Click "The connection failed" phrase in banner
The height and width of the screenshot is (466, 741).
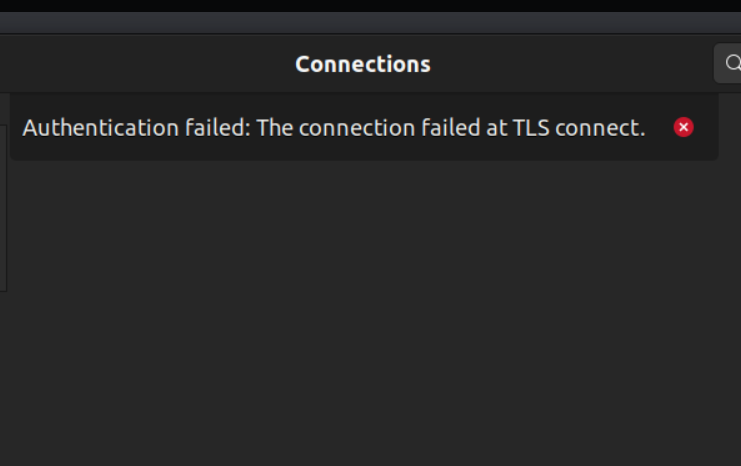tap(368, 128)
